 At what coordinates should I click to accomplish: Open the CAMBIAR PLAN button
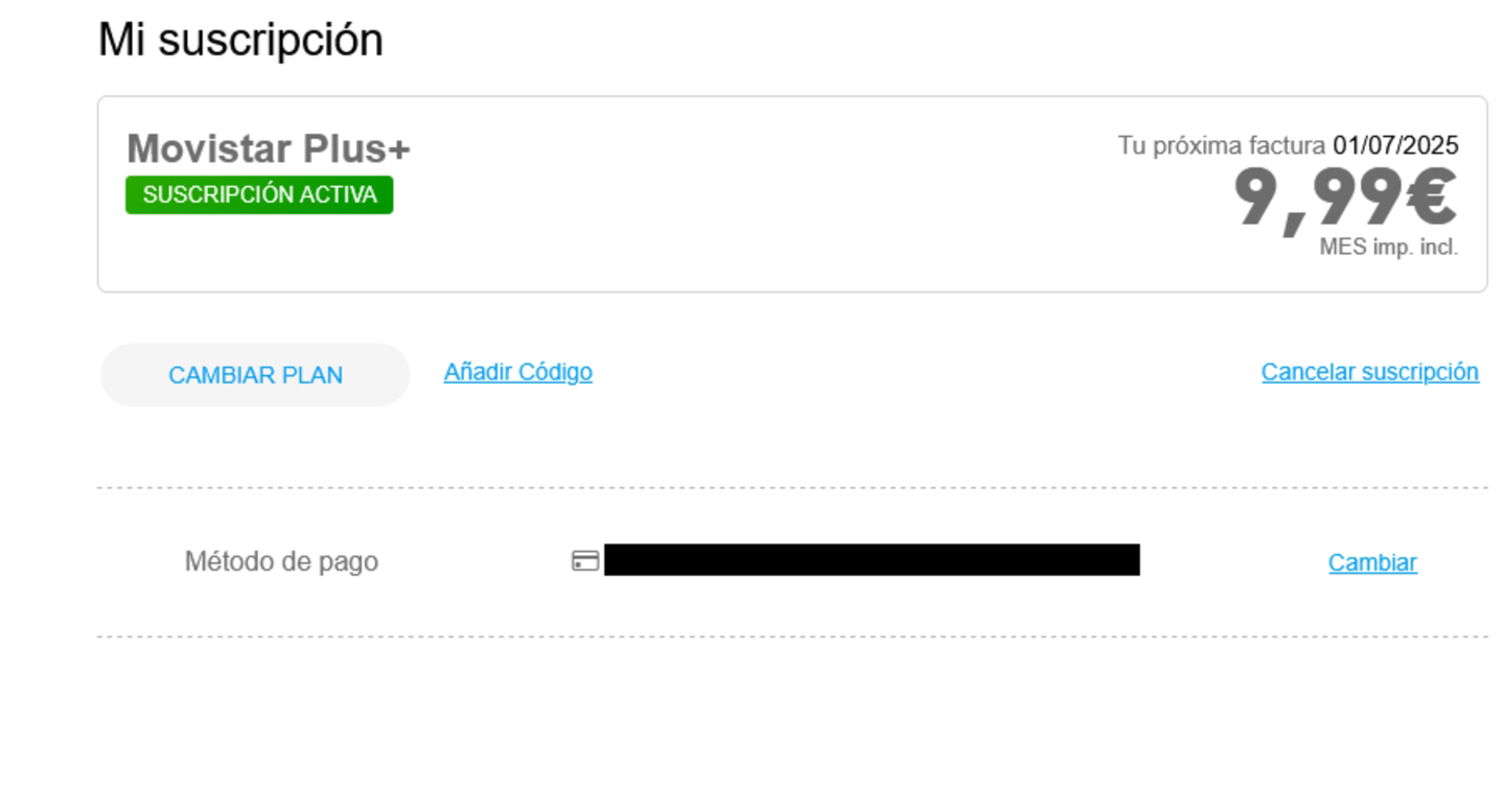255,375
